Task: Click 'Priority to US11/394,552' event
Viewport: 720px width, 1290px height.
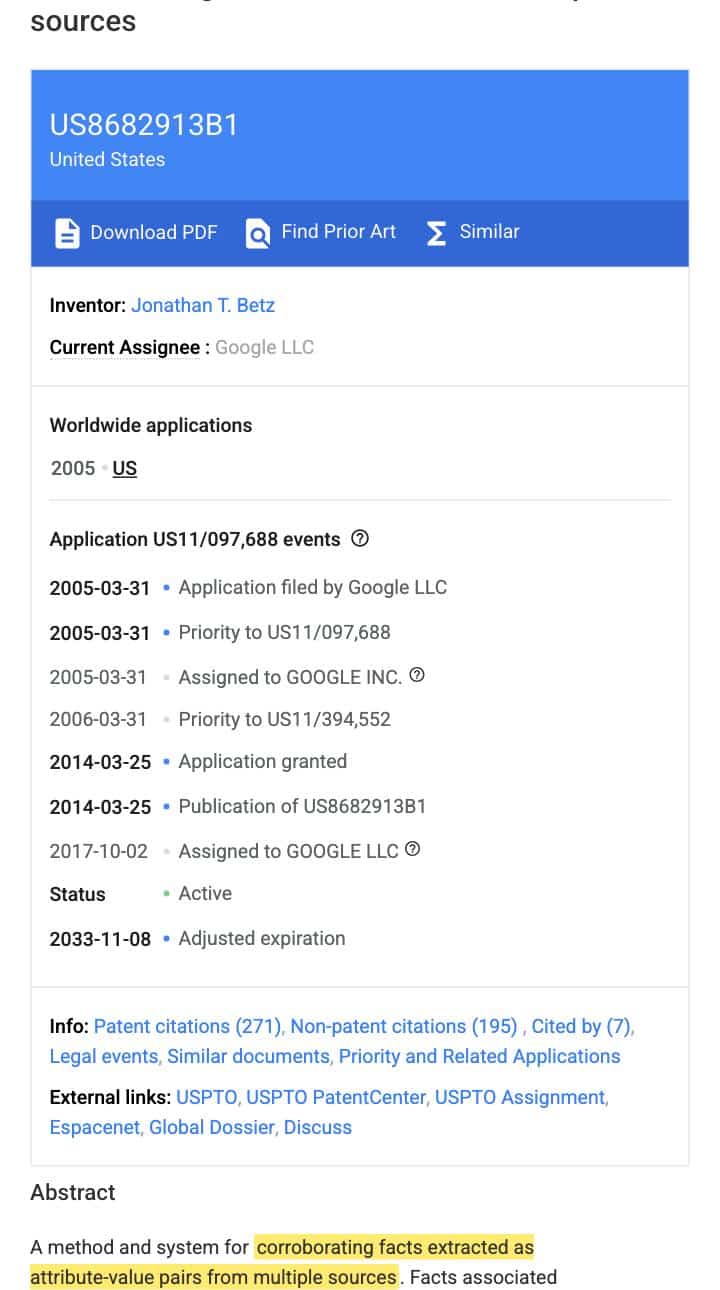Action: [284, 719]
